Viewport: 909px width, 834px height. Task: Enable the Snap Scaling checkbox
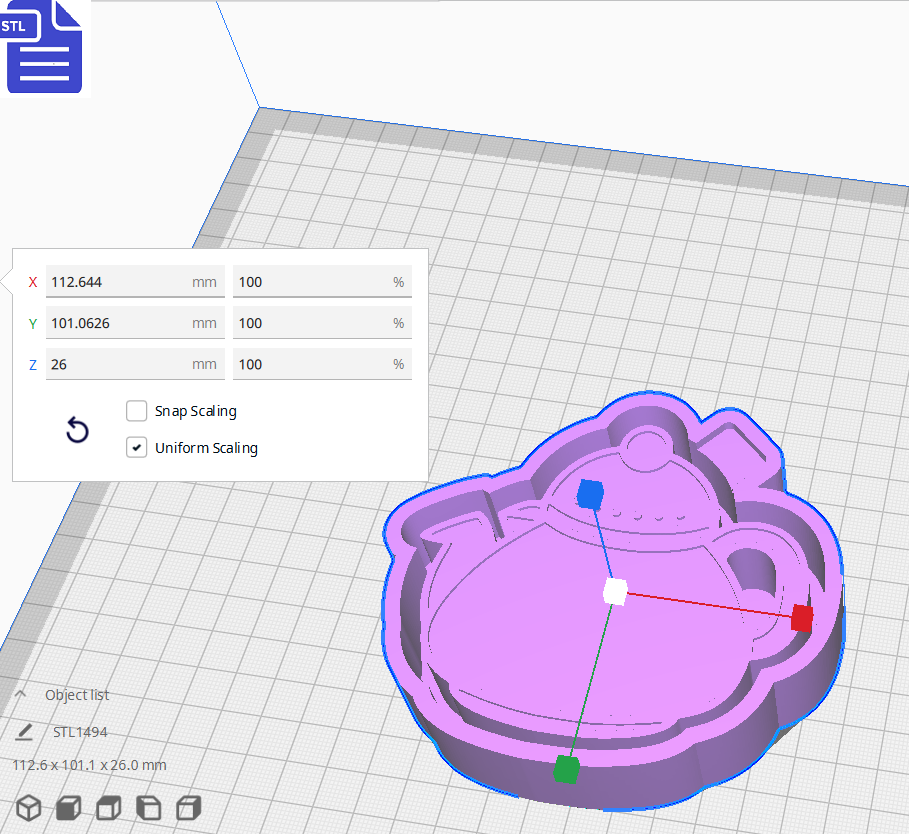136,411
